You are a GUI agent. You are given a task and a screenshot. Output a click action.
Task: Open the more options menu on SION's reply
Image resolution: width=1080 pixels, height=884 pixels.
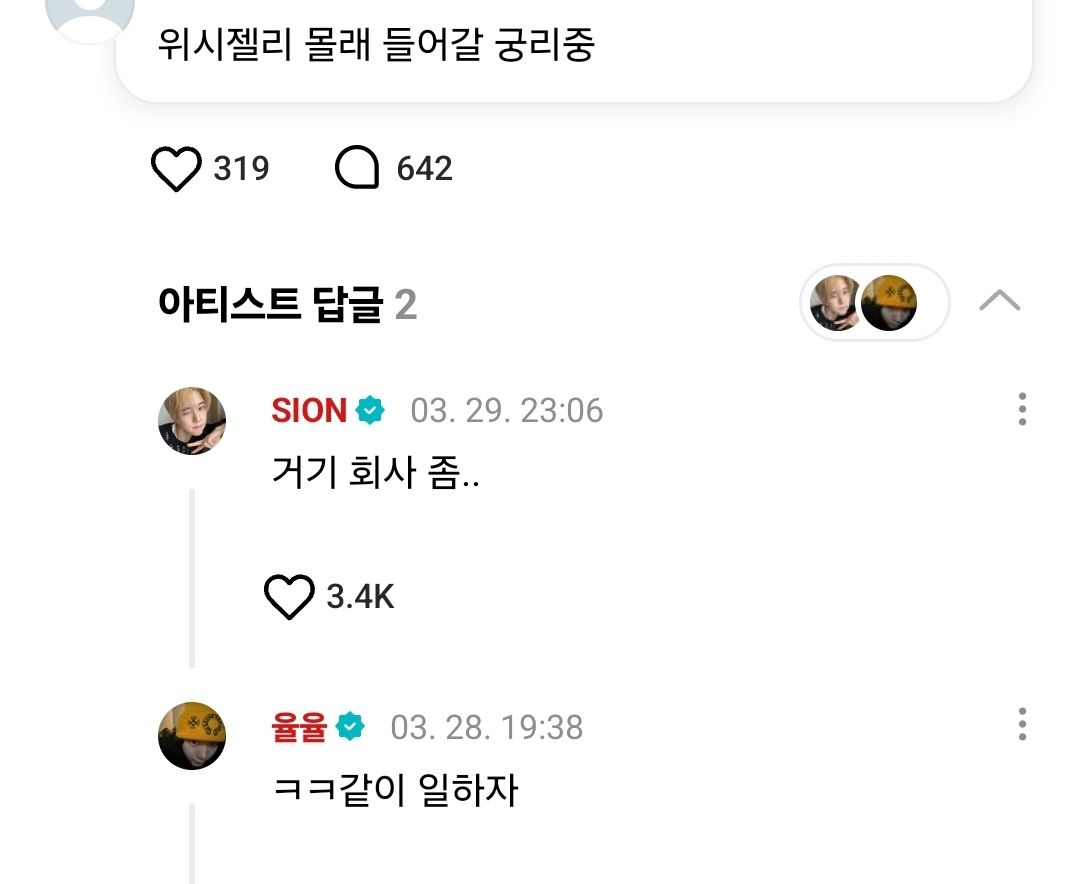click(1021, 409)
